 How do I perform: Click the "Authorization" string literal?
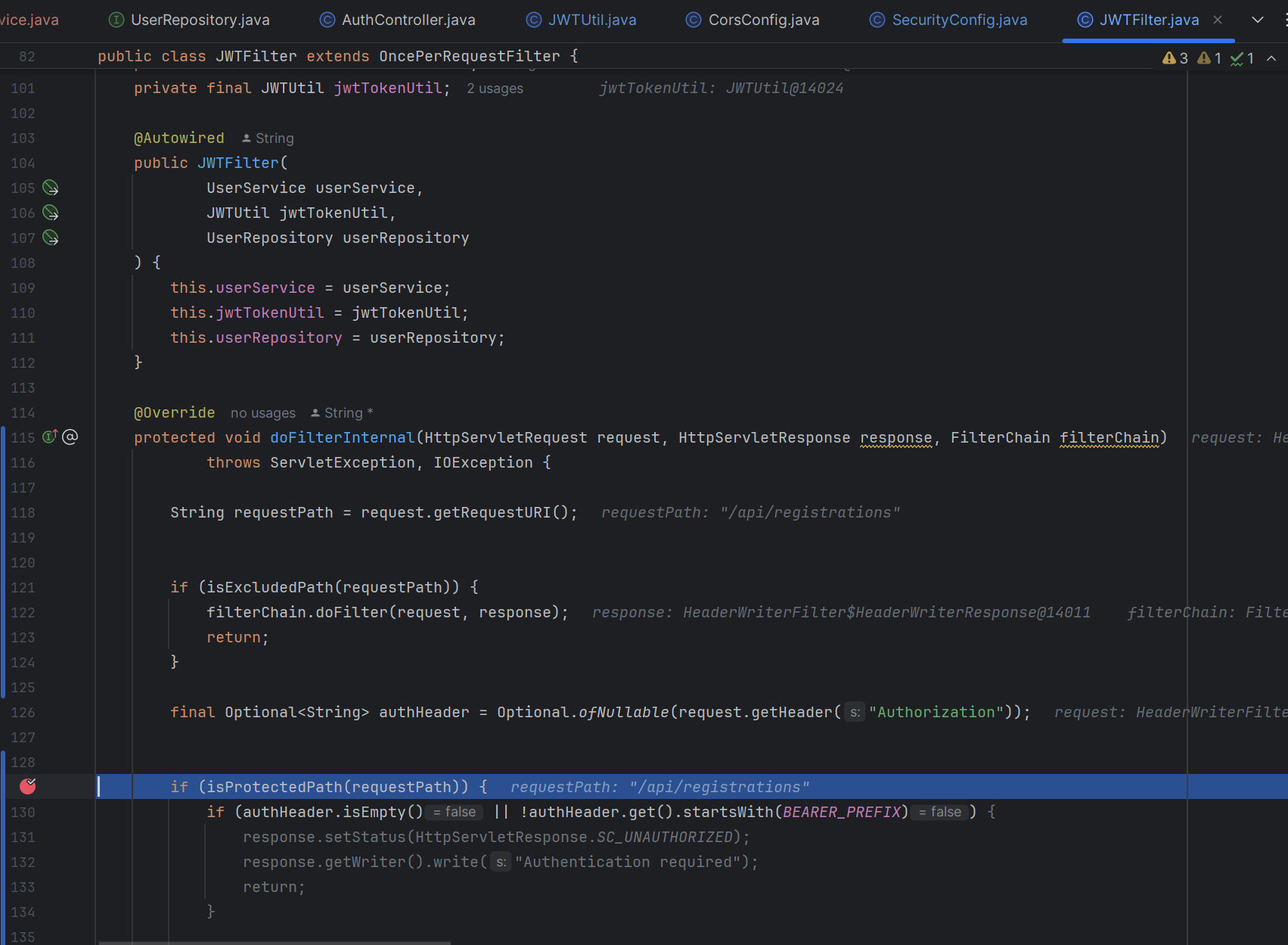click(x=936, y=712)
